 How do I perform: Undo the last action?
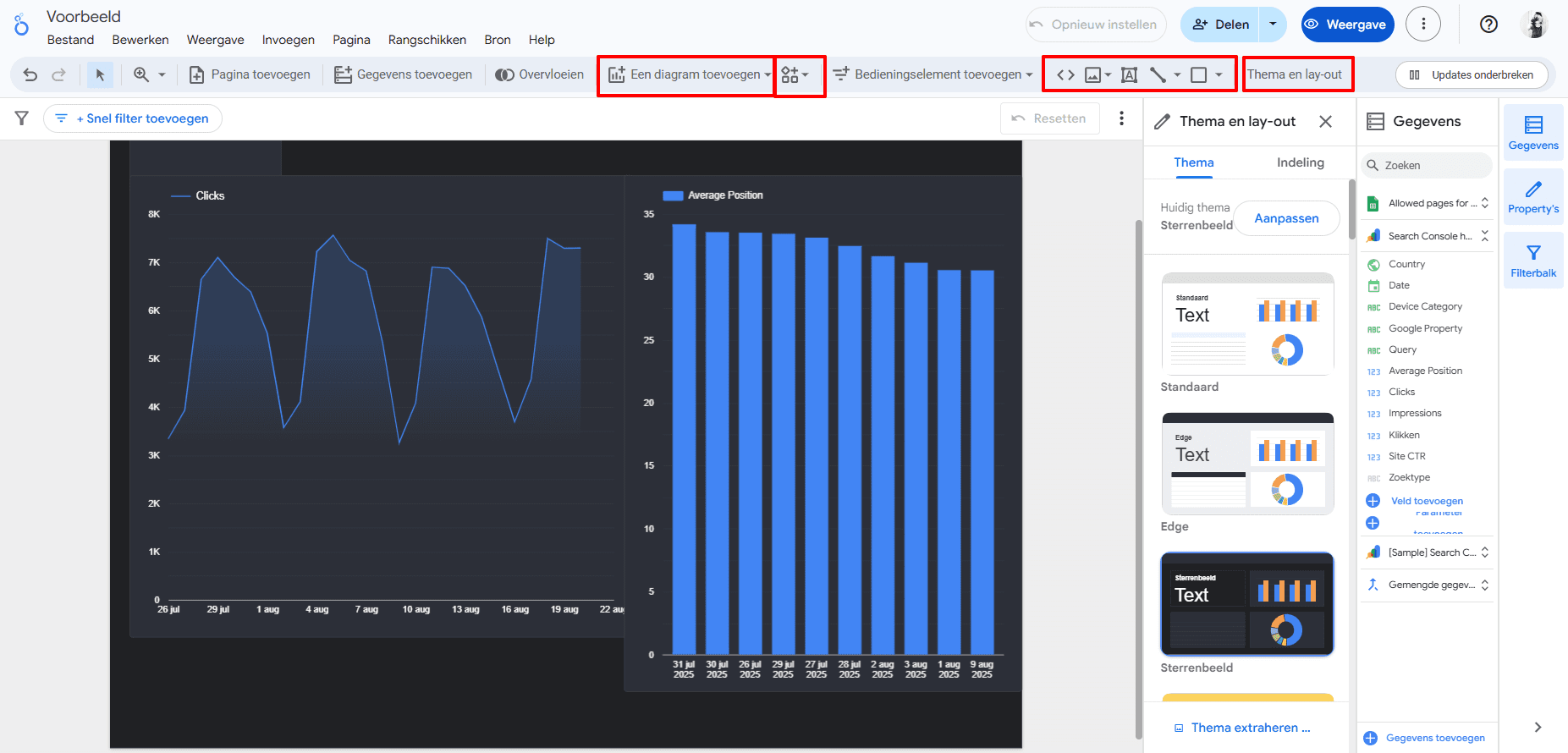[x=30, y=74]
